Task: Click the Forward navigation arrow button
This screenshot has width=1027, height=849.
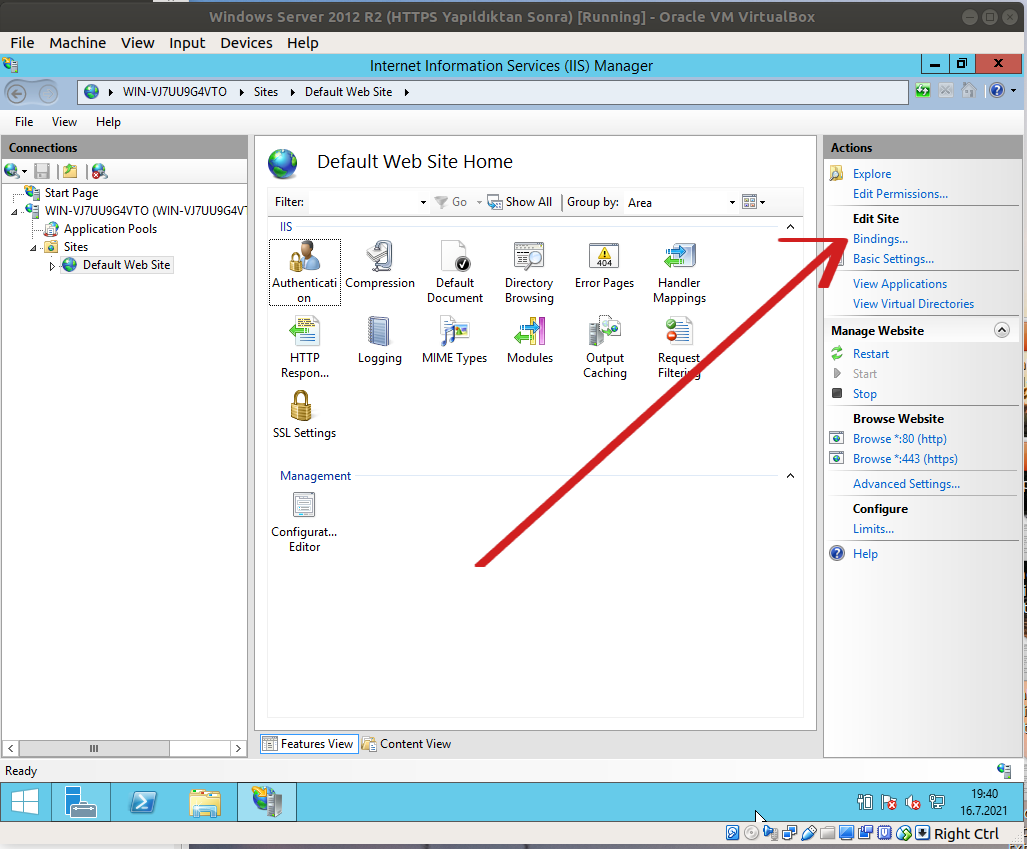Action: pyautogui.click(x=47, y=93)
